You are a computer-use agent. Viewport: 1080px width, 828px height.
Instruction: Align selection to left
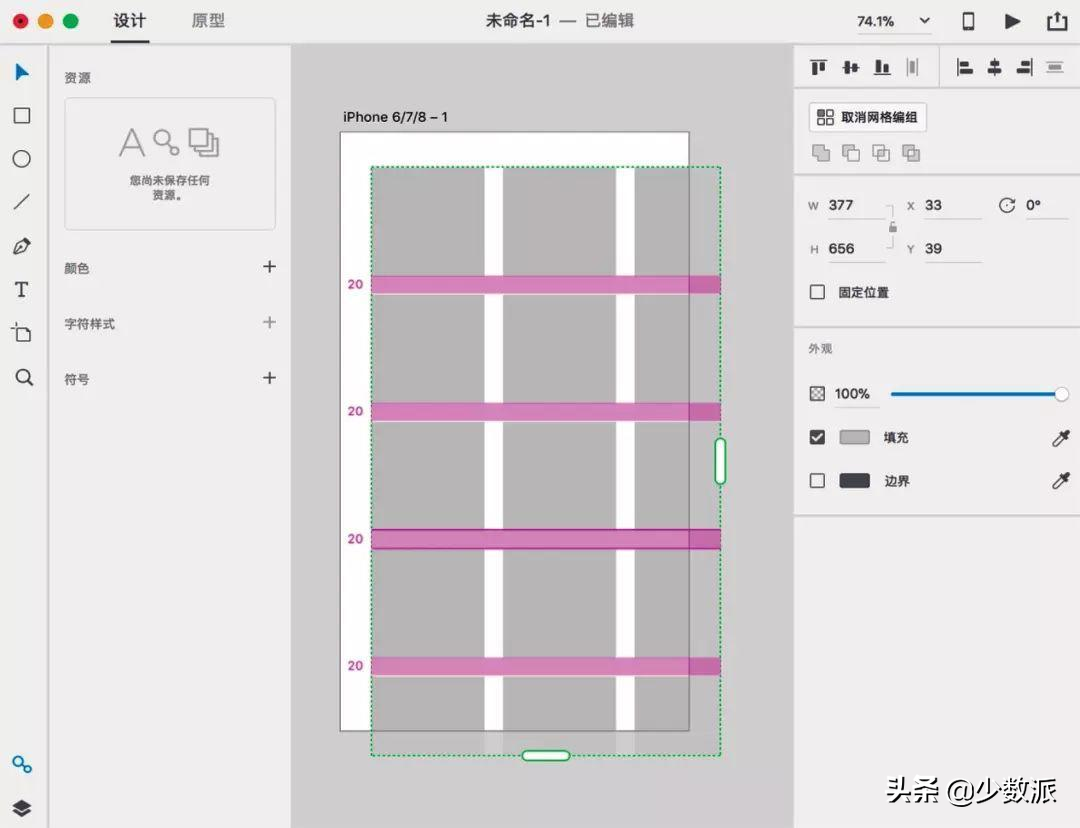pos(964,67)
